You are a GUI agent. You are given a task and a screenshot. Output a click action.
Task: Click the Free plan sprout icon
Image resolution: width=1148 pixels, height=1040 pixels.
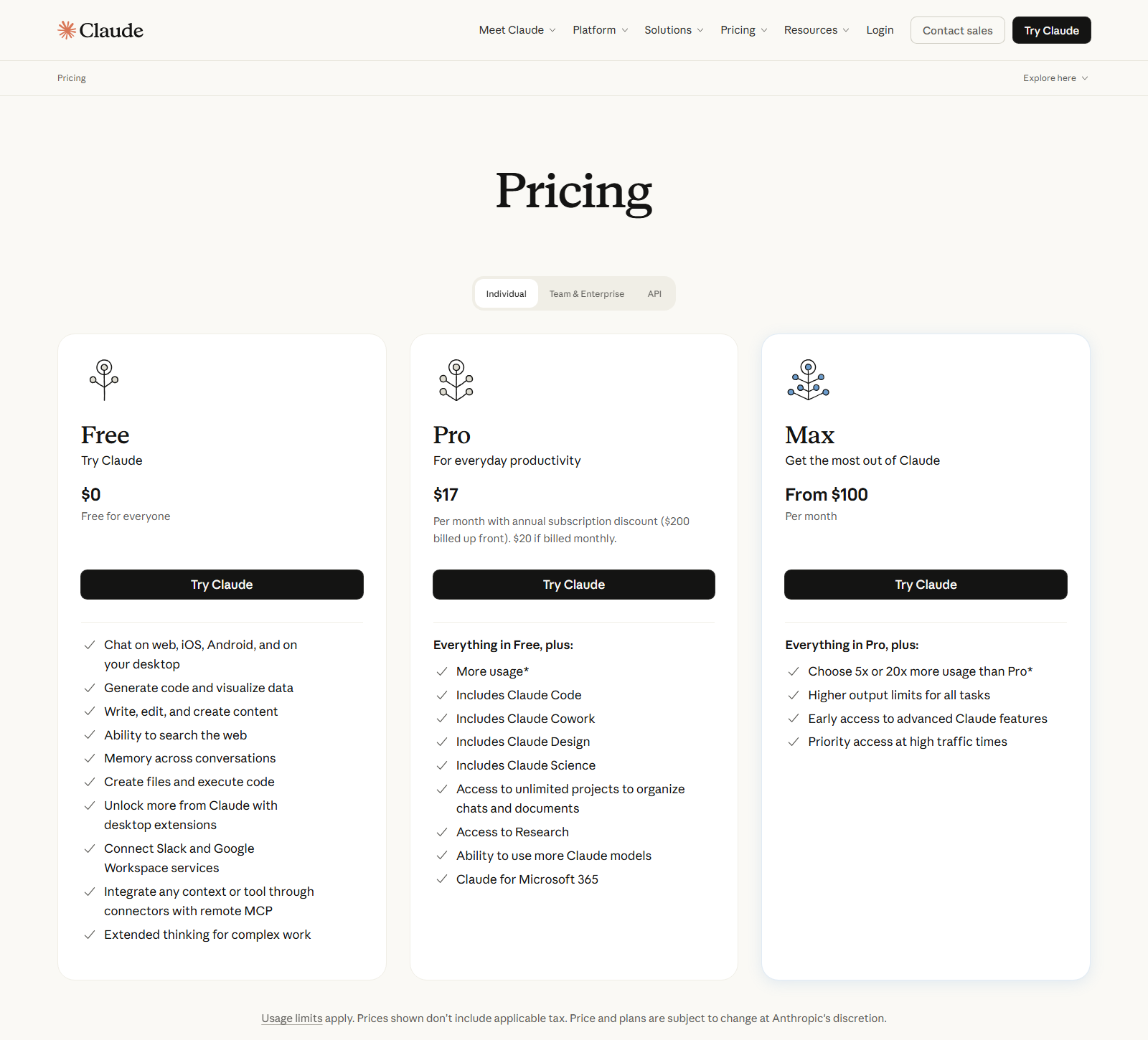tap(104, 379)
